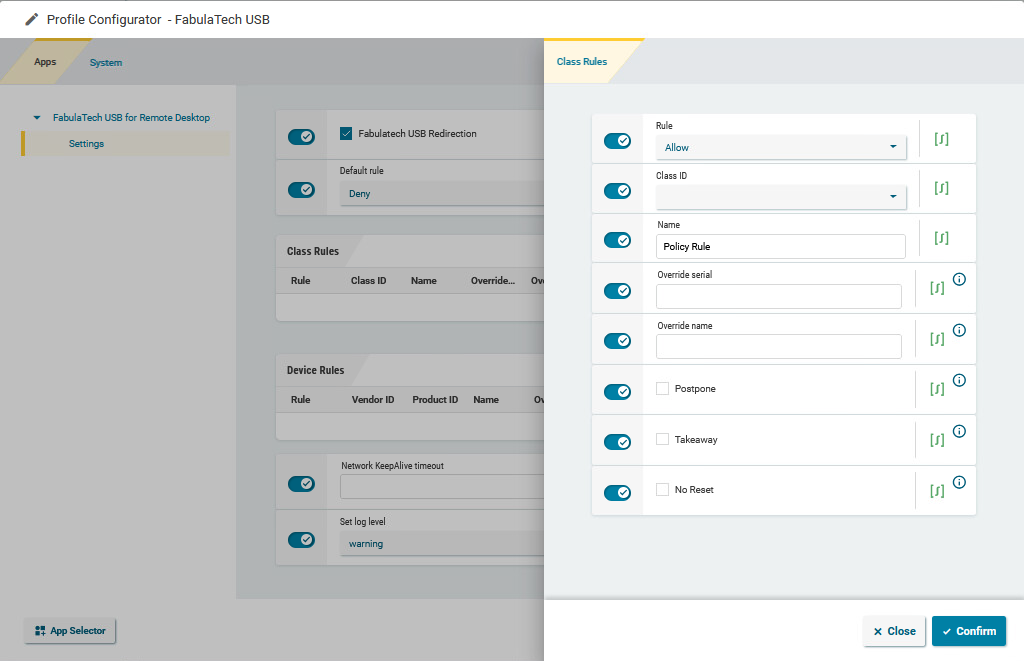Check the Postpone checkbox
Screen dimensions: 1024x661
click(662, 388)
